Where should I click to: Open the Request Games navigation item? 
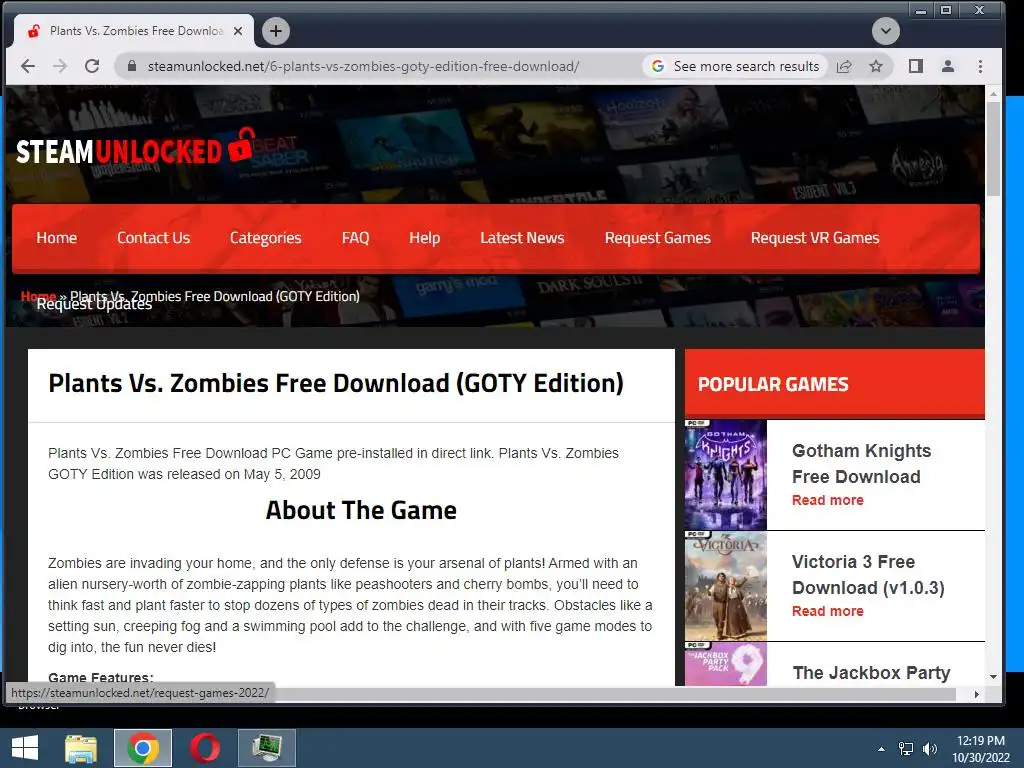[x=658, y=238]
